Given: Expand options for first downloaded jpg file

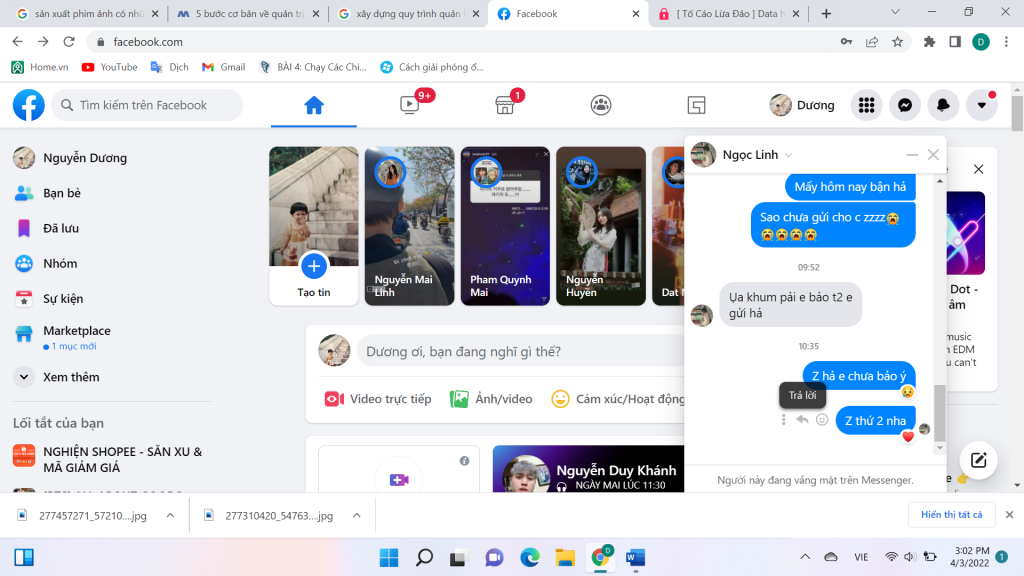Looking at the screenshot, I should [170, 515].
